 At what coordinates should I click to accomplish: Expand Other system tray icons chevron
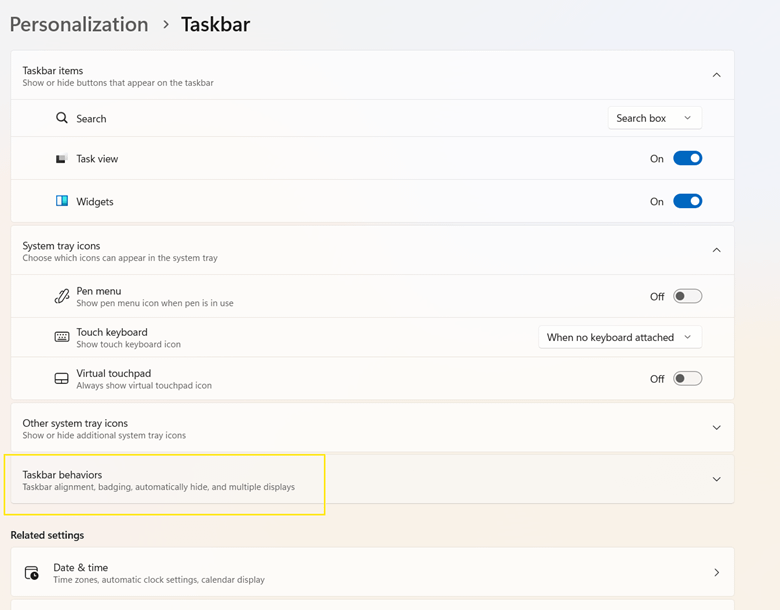pos(716,427)
